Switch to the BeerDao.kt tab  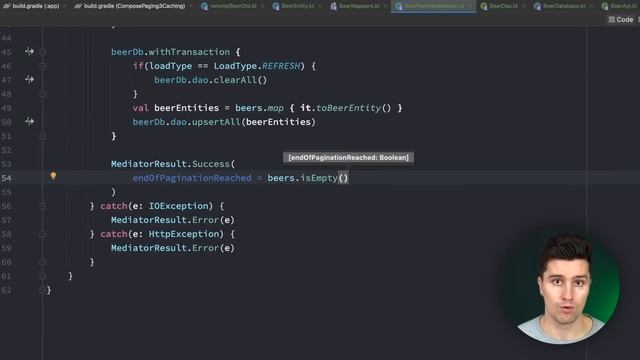[x=504, y=6]
